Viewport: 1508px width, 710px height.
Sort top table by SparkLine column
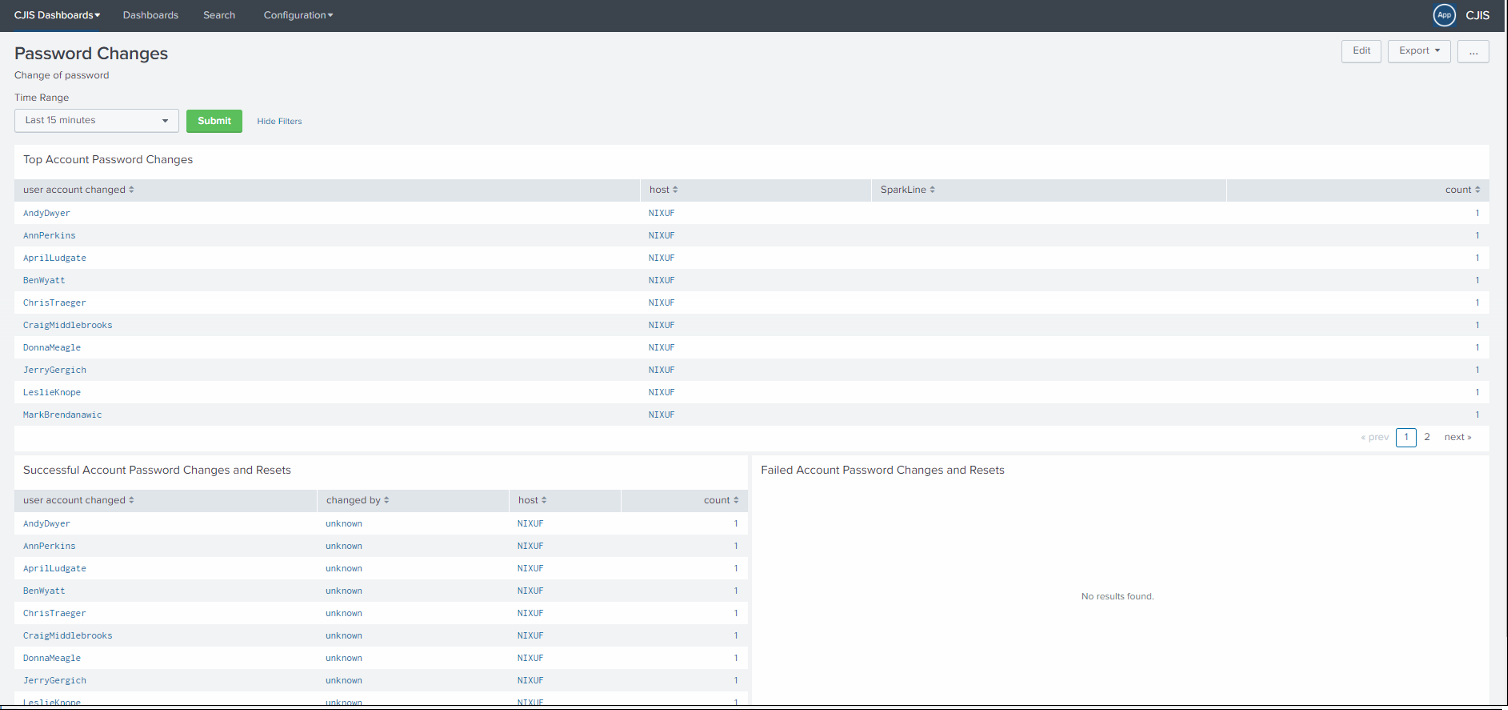[907, 190]
